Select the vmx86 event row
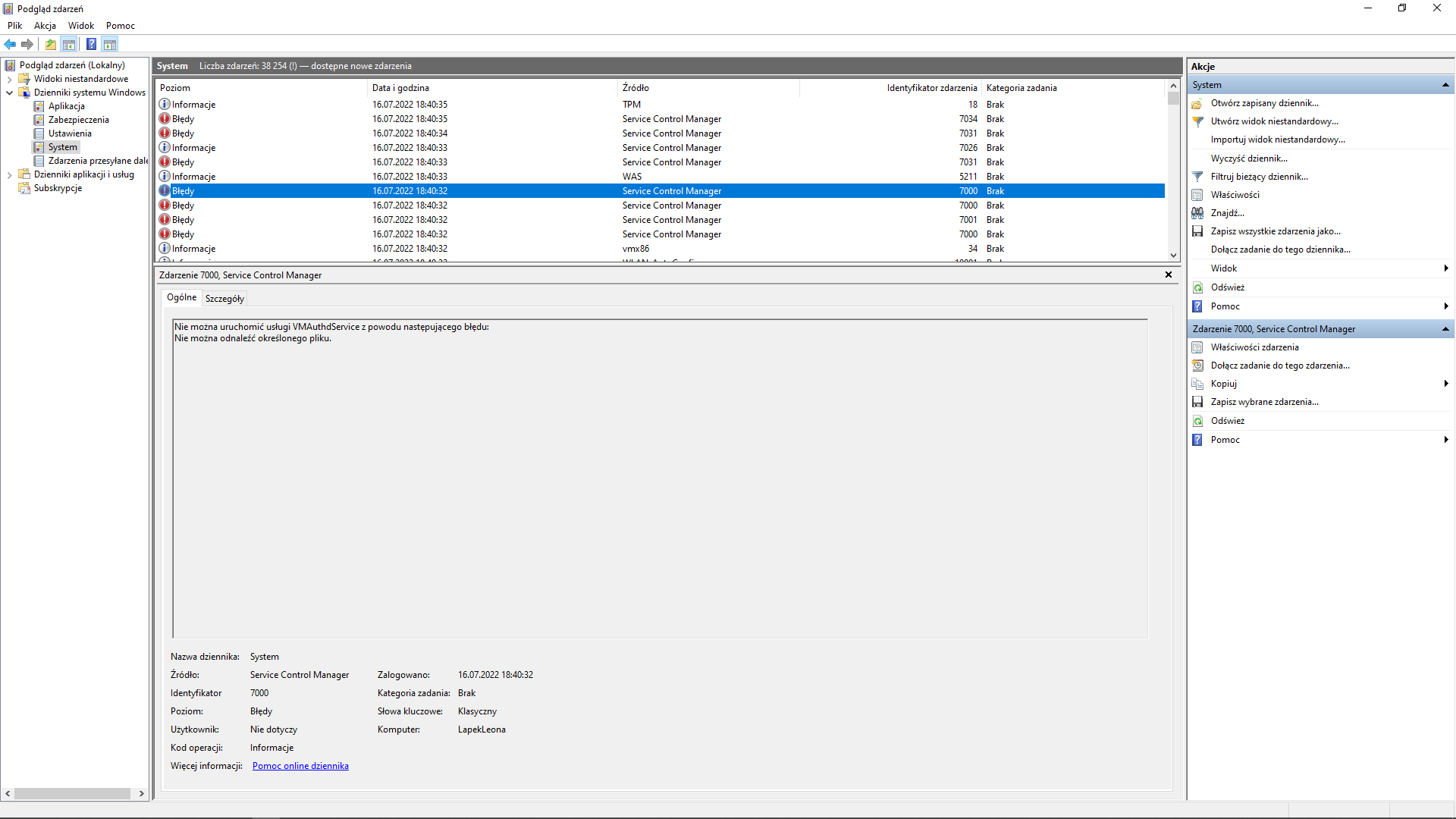The height and width of the screenshot is (819, 1456). [660, 249]
